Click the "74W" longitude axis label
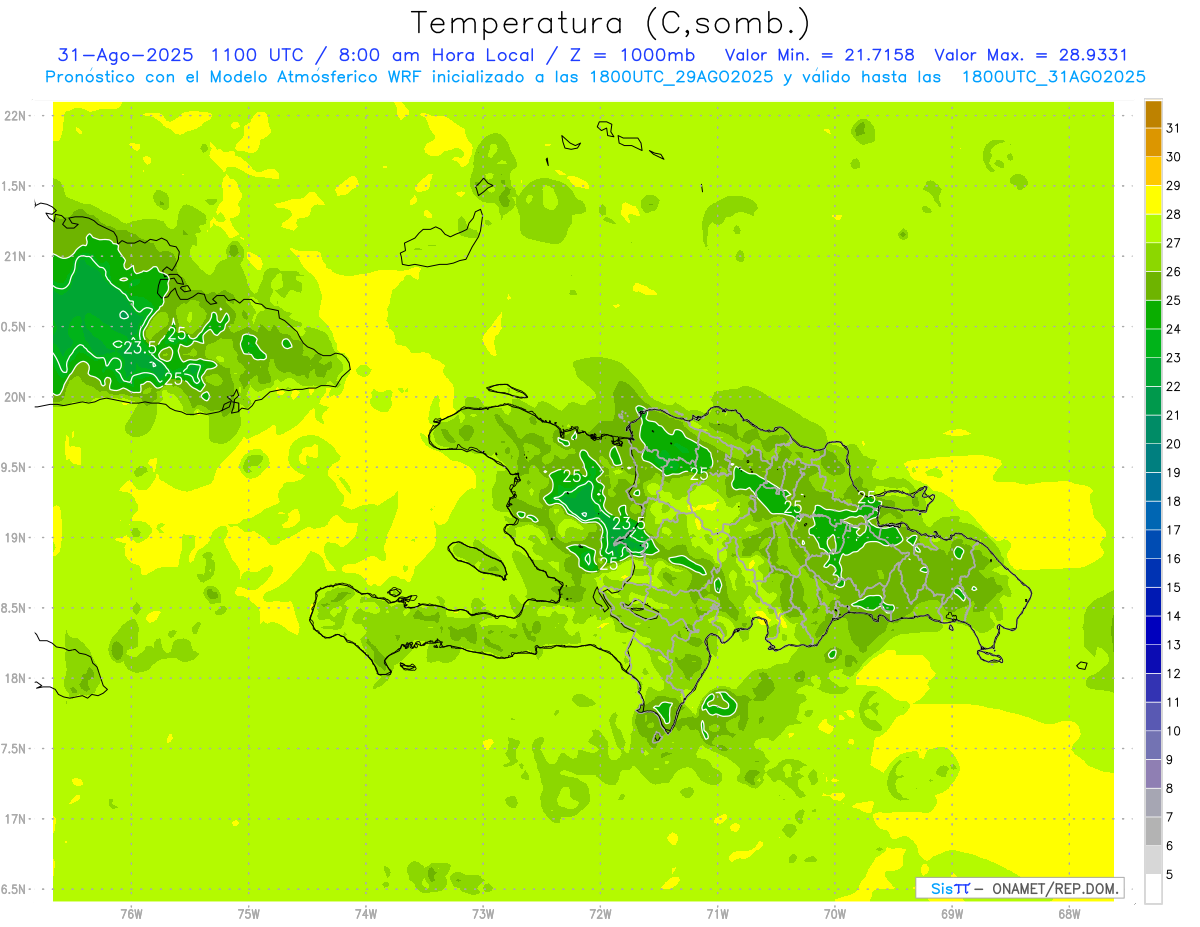The width and height of the screenshot is (1200, 927). pos(366,913)
